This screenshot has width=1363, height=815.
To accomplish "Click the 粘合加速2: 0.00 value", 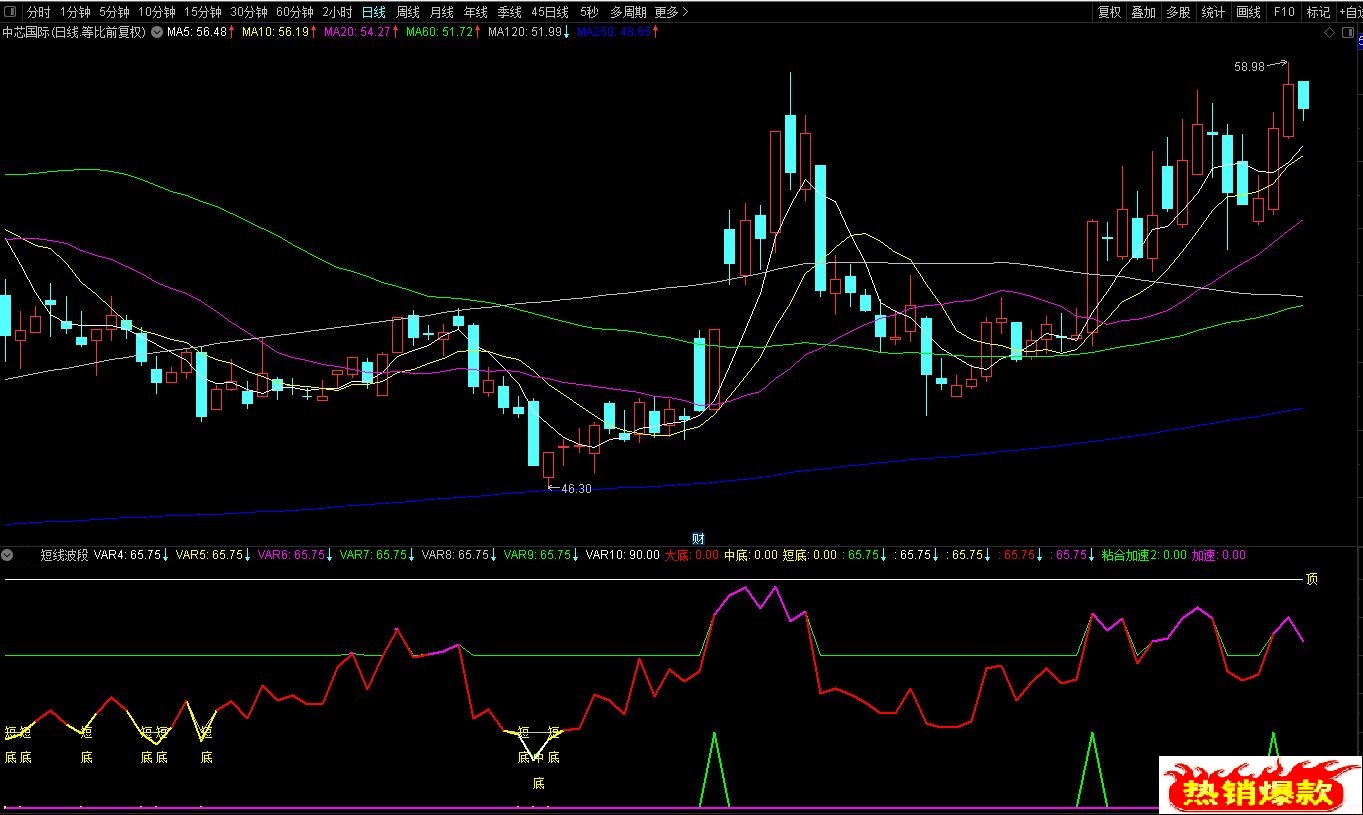I will [1144, 555].
